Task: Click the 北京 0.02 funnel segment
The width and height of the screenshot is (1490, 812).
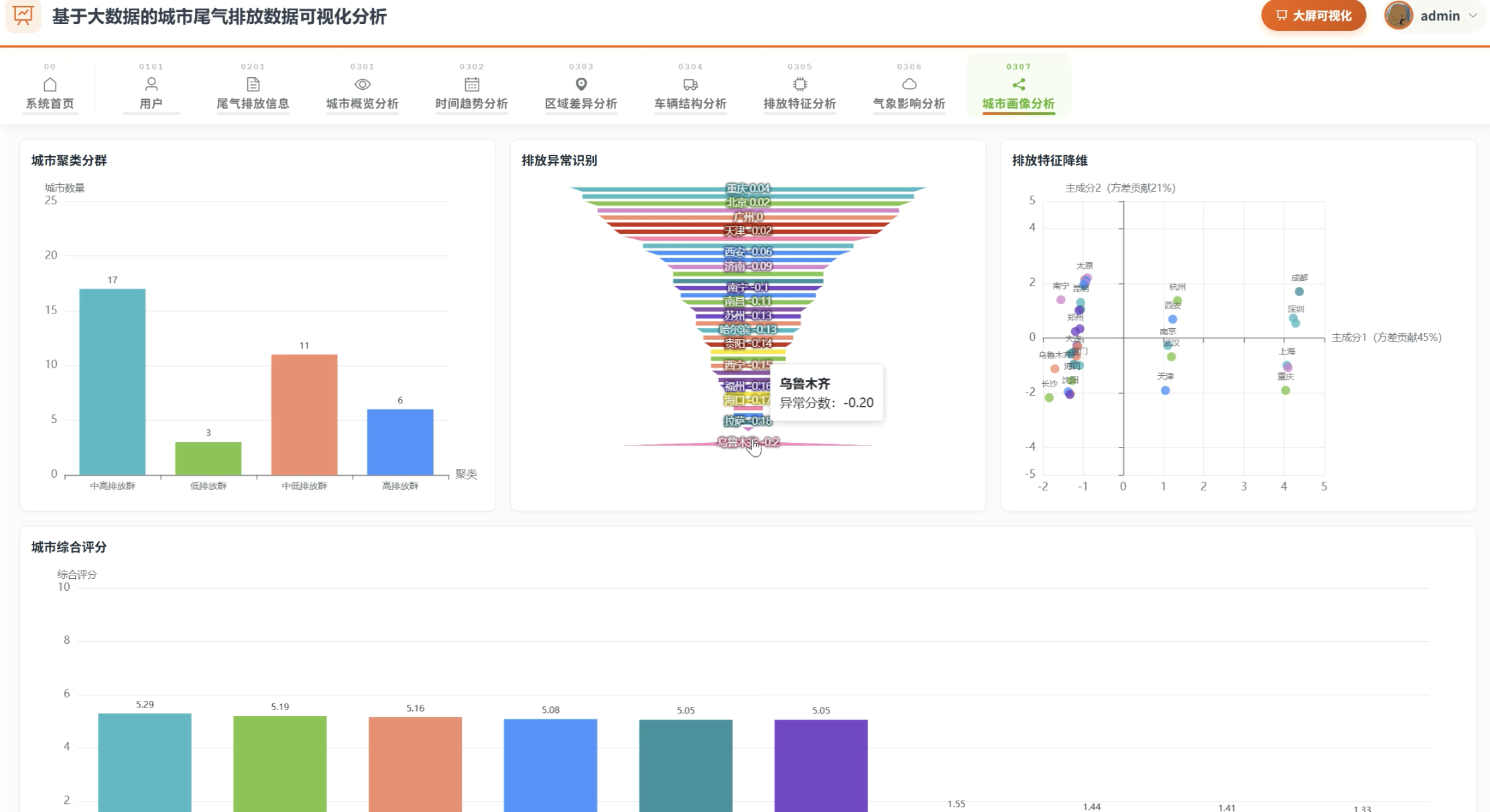Action: pos(748,203)
